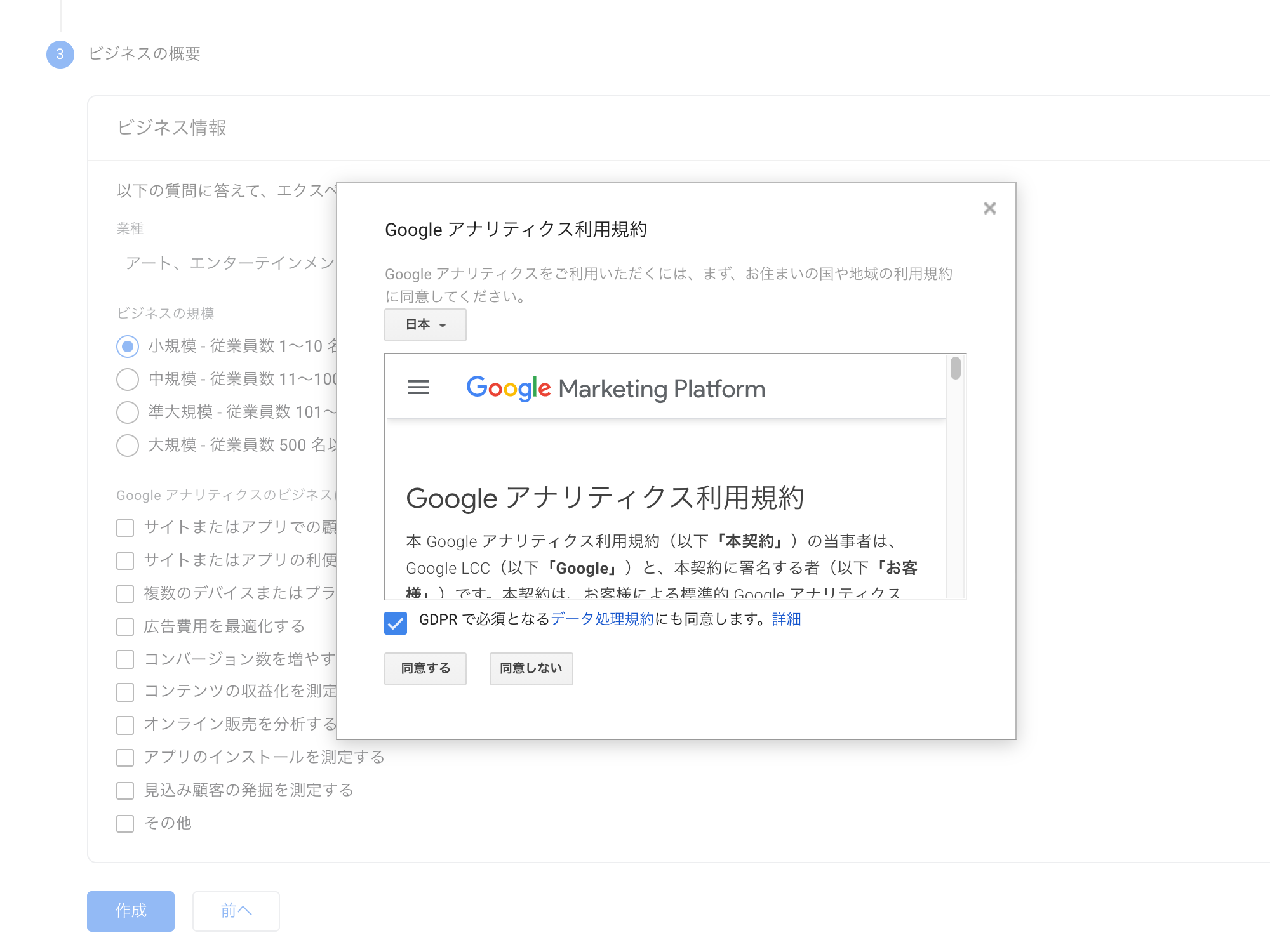Click the 作成 button
The height and width of the screenshot is (952, 1270).
(131, 911)
